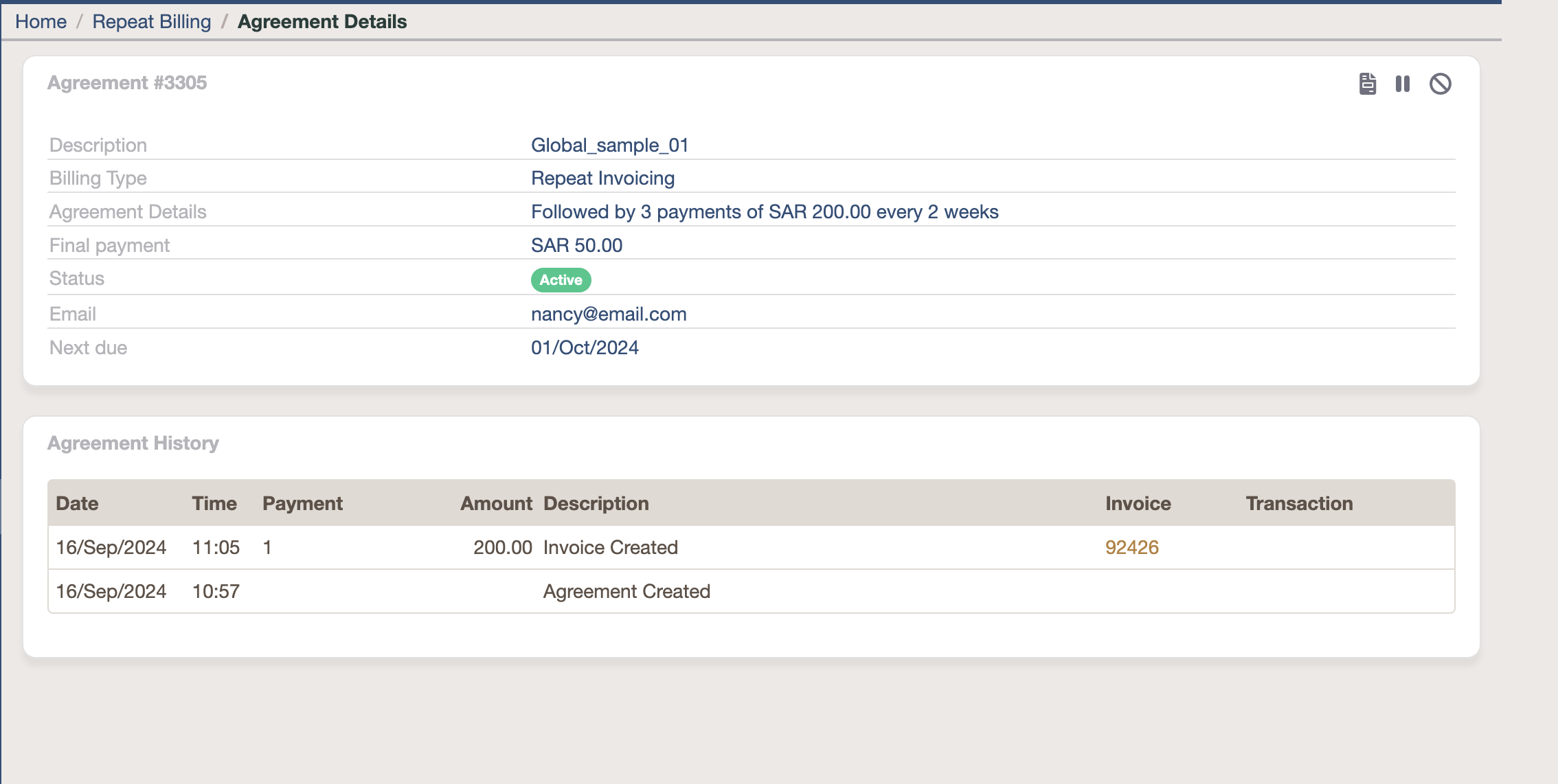
Task: Click the nancy@email.com email value
Action: (609, 314)
